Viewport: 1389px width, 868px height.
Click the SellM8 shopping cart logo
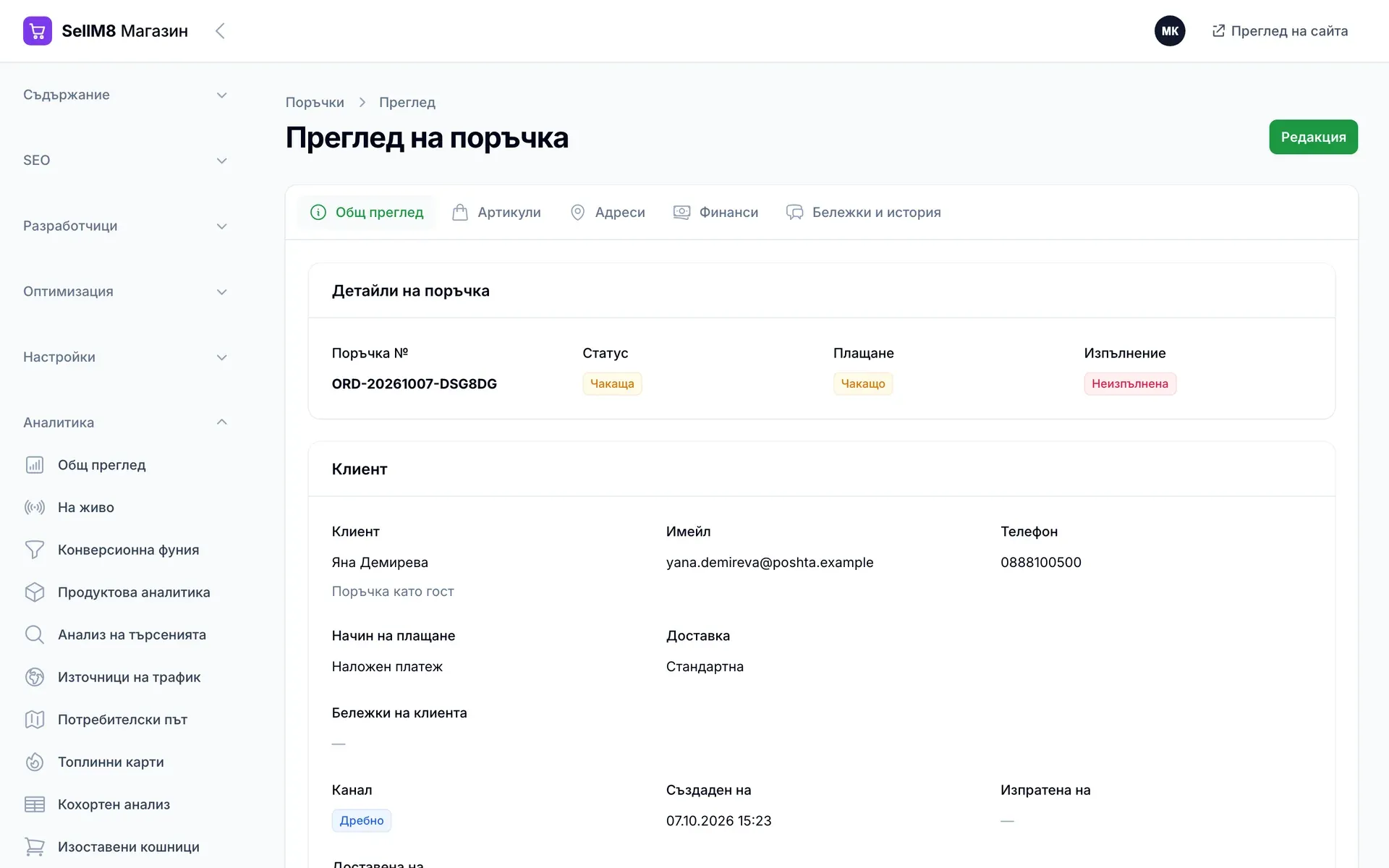click(x=38, y=31)
